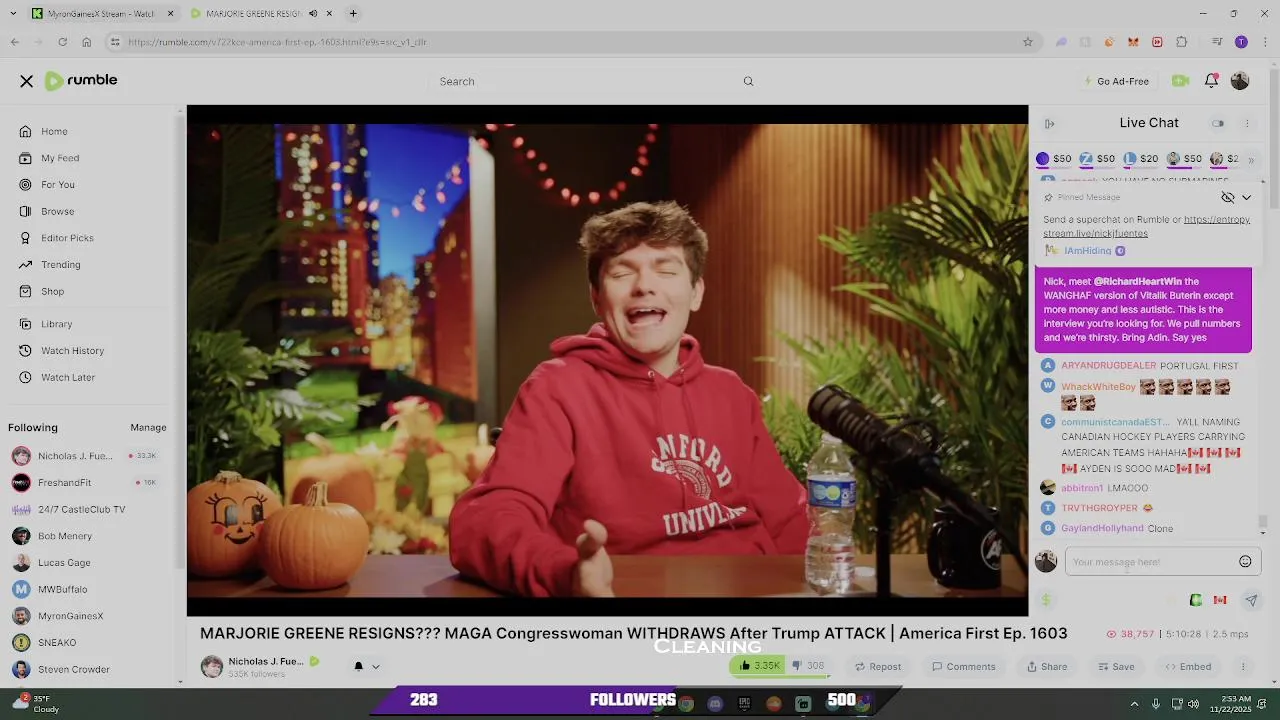Image resolution: width=1280 pixels, height=720 pixels.
Task: Click the Share button
Action: tap(1047, 666)
